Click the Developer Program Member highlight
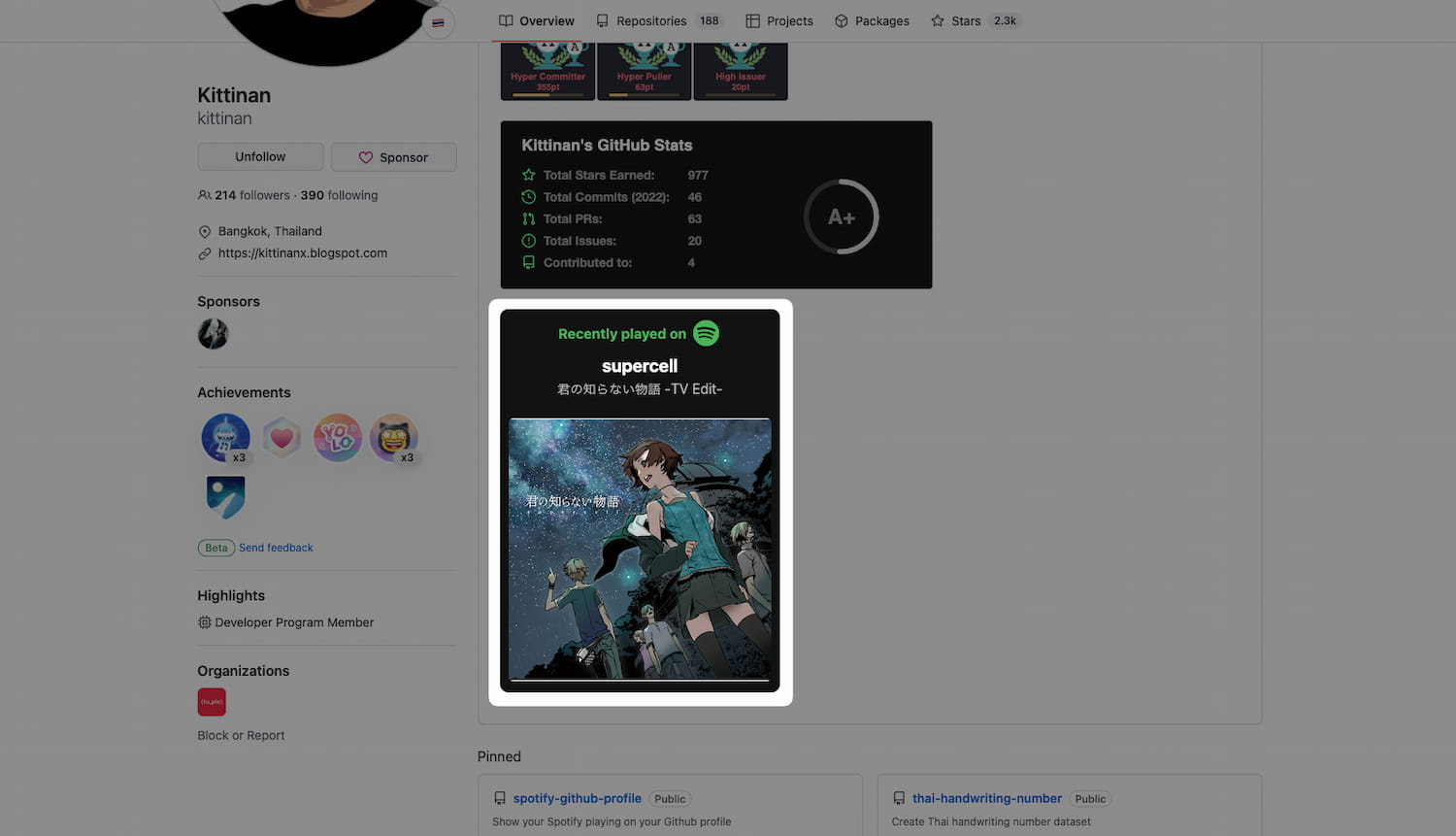The height and width of the screenshot is (836, 1456). 294,622
